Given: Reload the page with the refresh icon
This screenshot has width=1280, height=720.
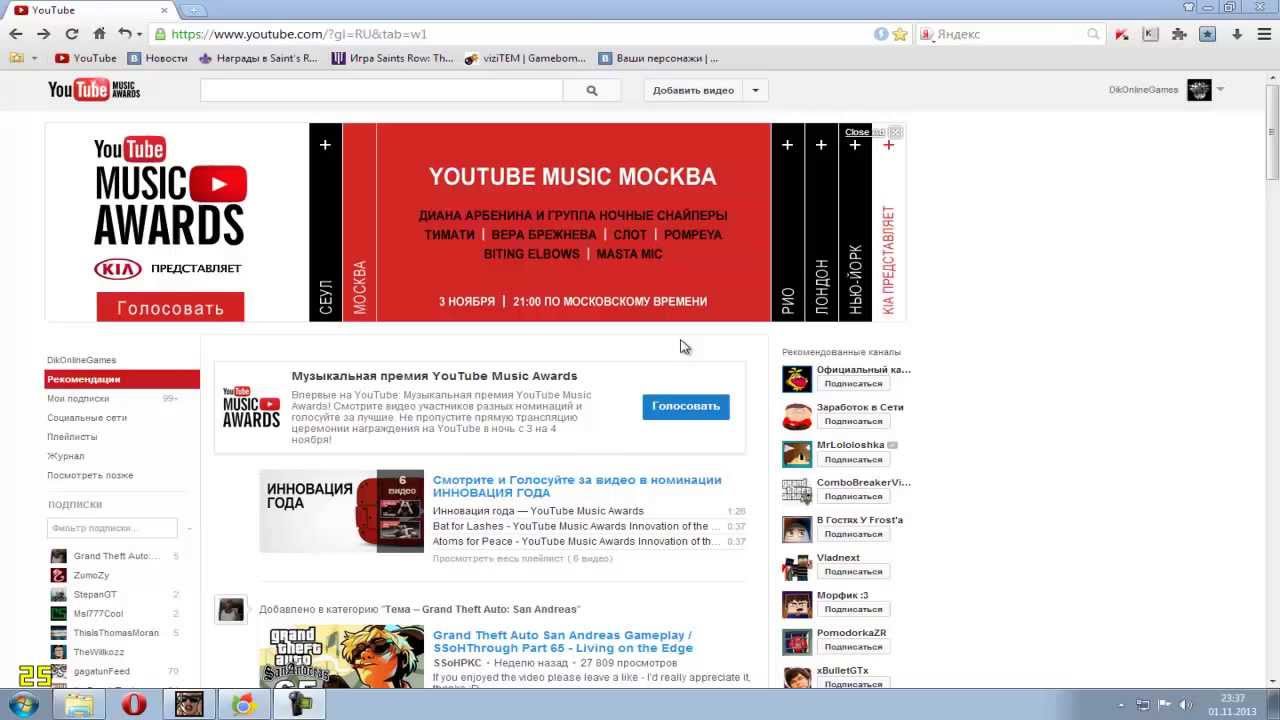Looking at the screenshot, I should click(71, 34).
